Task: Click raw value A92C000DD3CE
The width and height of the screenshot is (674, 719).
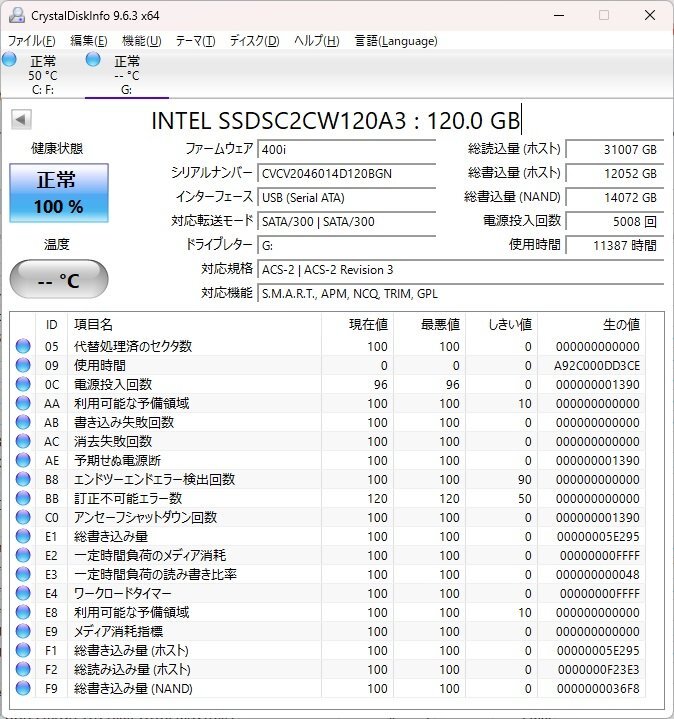Action: (597, 365)
